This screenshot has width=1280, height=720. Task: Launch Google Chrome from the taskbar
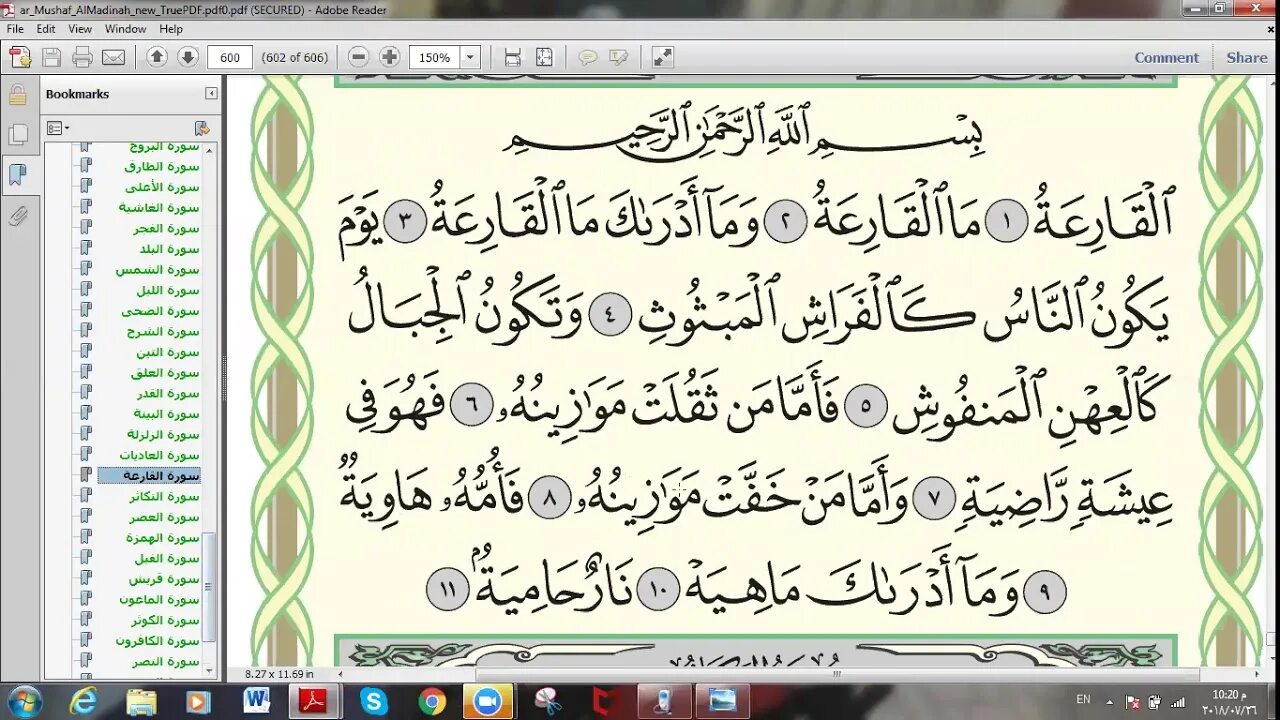click(x=432, y=701)
